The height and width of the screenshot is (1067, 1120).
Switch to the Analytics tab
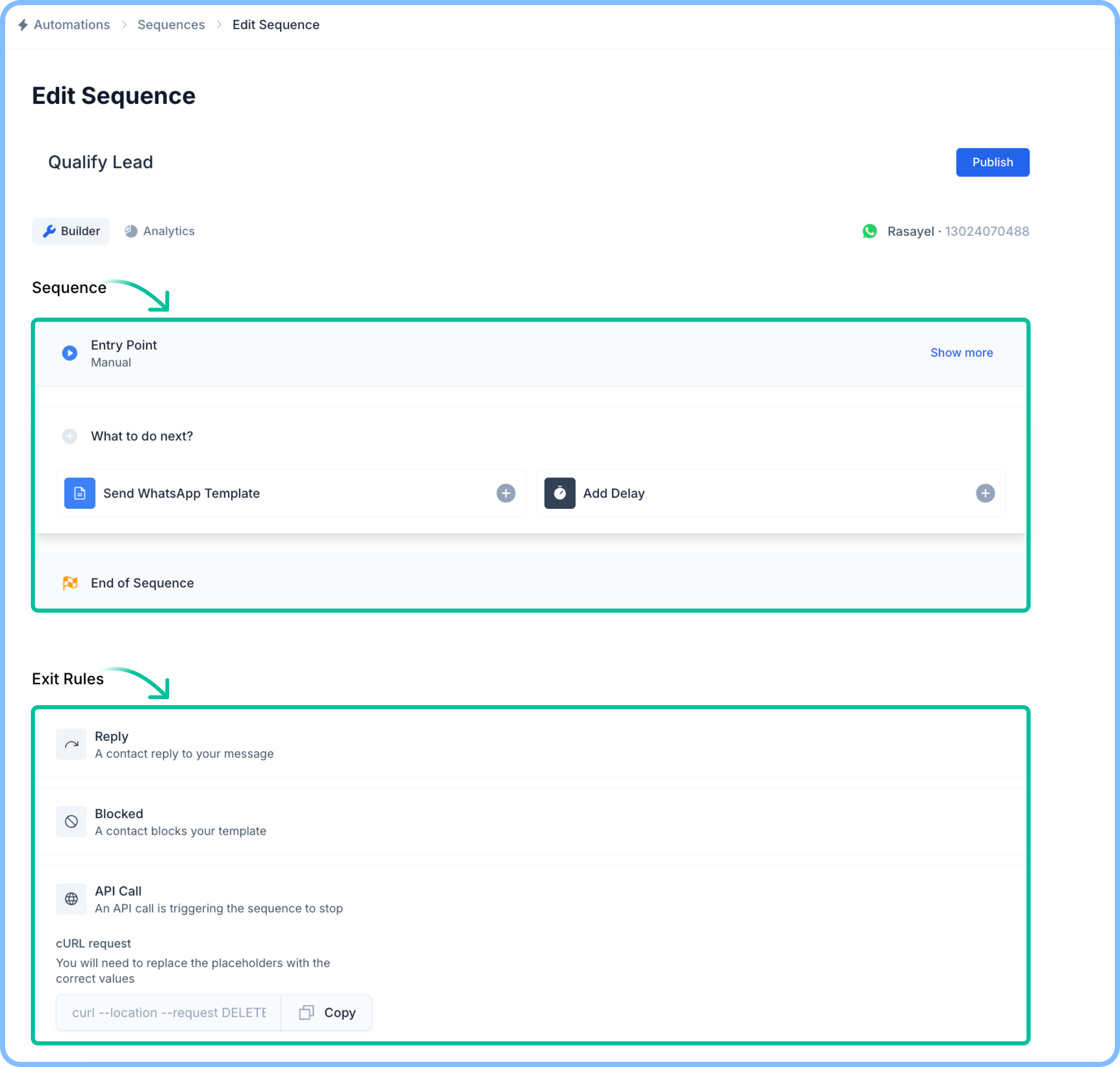160,231
